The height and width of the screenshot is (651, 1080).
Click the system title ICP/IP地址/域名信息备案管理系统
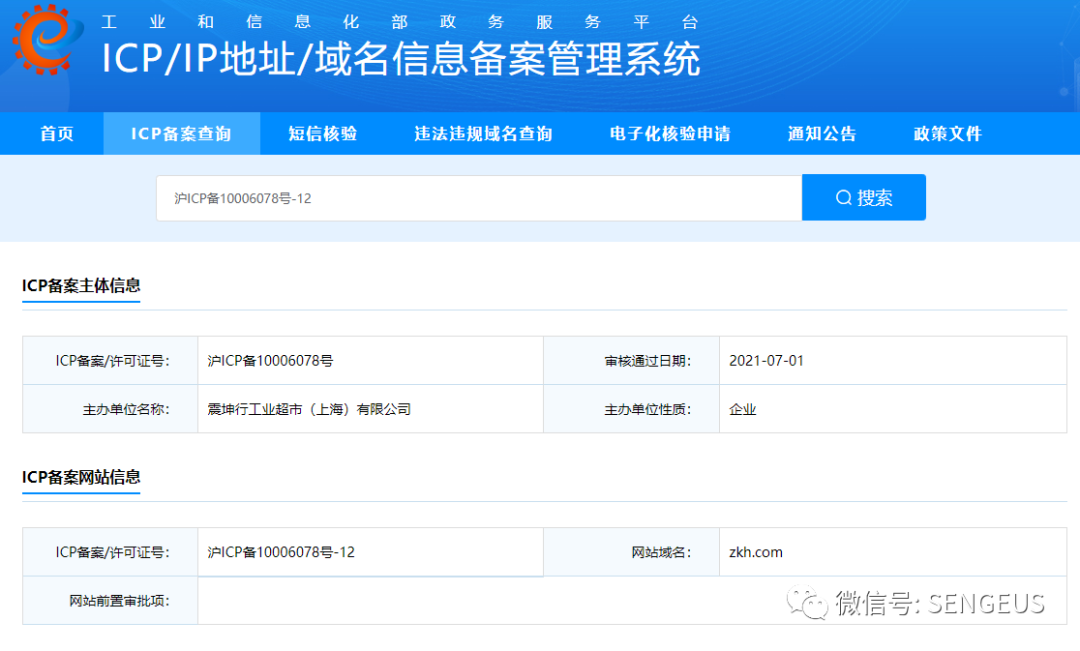tap(401, 59)
